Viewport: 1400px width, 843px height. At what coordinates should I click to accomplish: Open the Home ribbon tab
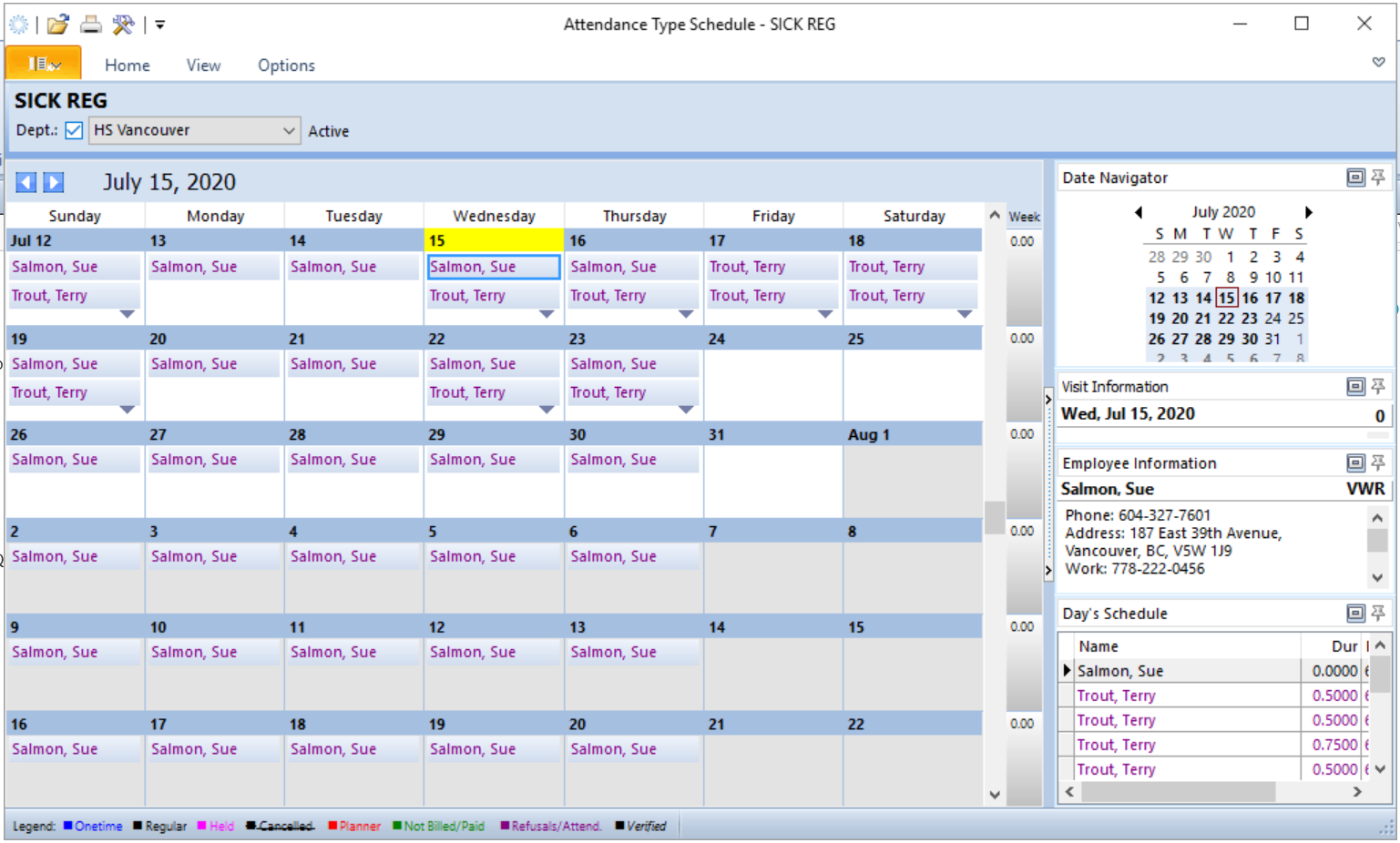click(x=128, y=66)
